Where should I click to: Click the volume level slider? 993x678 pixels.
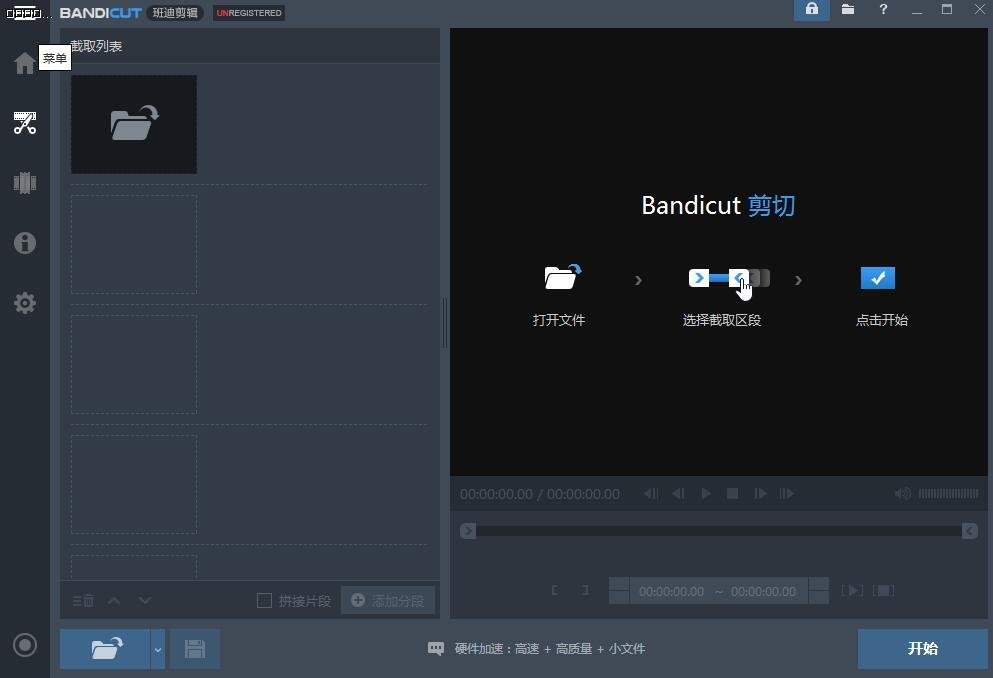[948, 494]
